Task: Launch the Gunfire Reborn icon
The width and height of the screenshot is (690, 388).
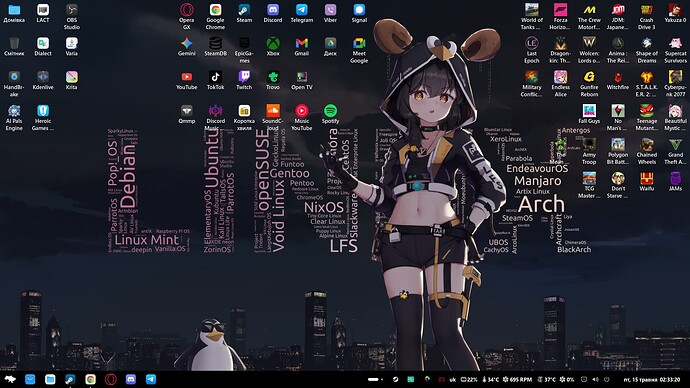Action: 589,84
